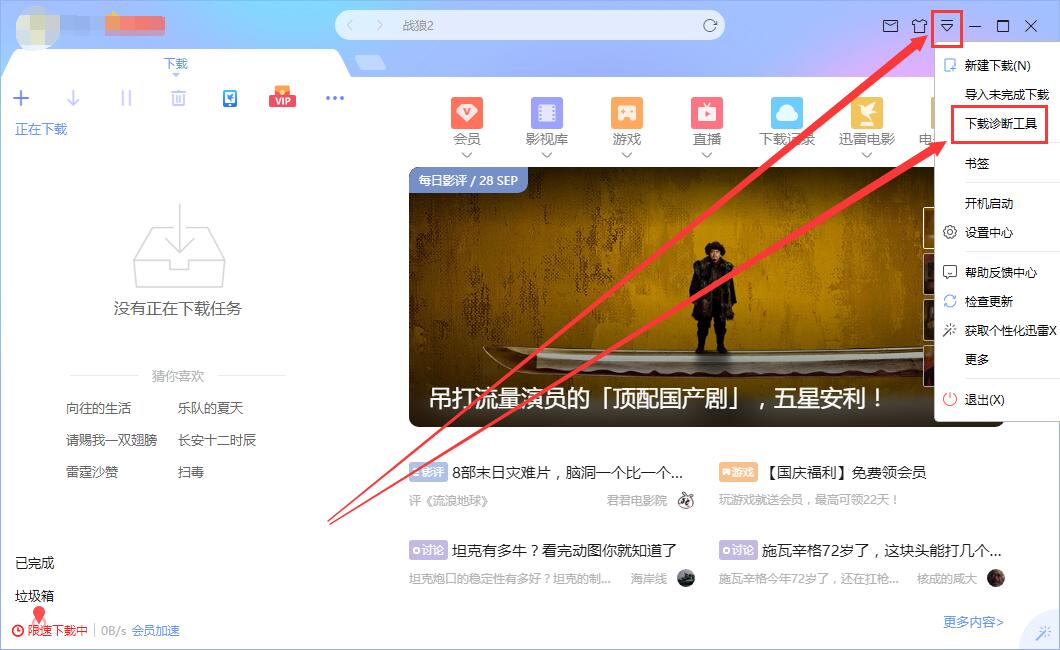Open the 影视库 movie library icon

[547, 113]
